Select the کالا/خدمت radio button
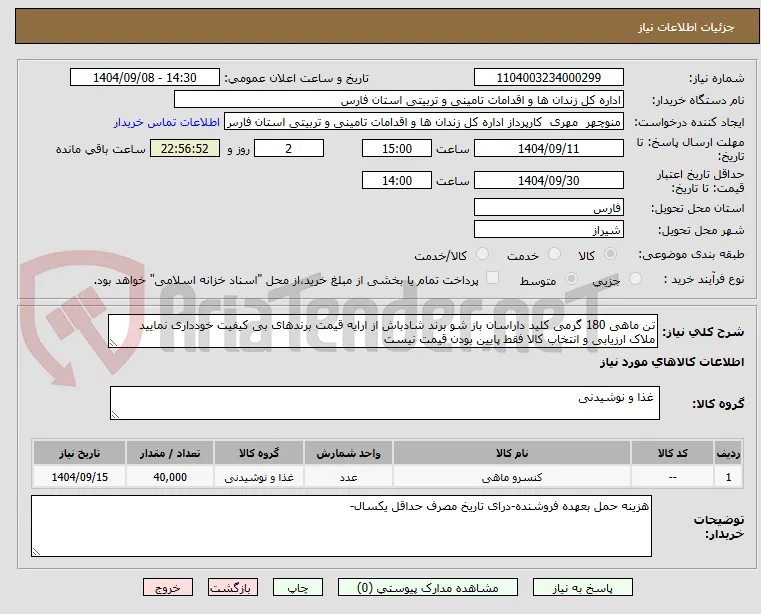This screenshot has width=761, height=614. tap(482, 254)
